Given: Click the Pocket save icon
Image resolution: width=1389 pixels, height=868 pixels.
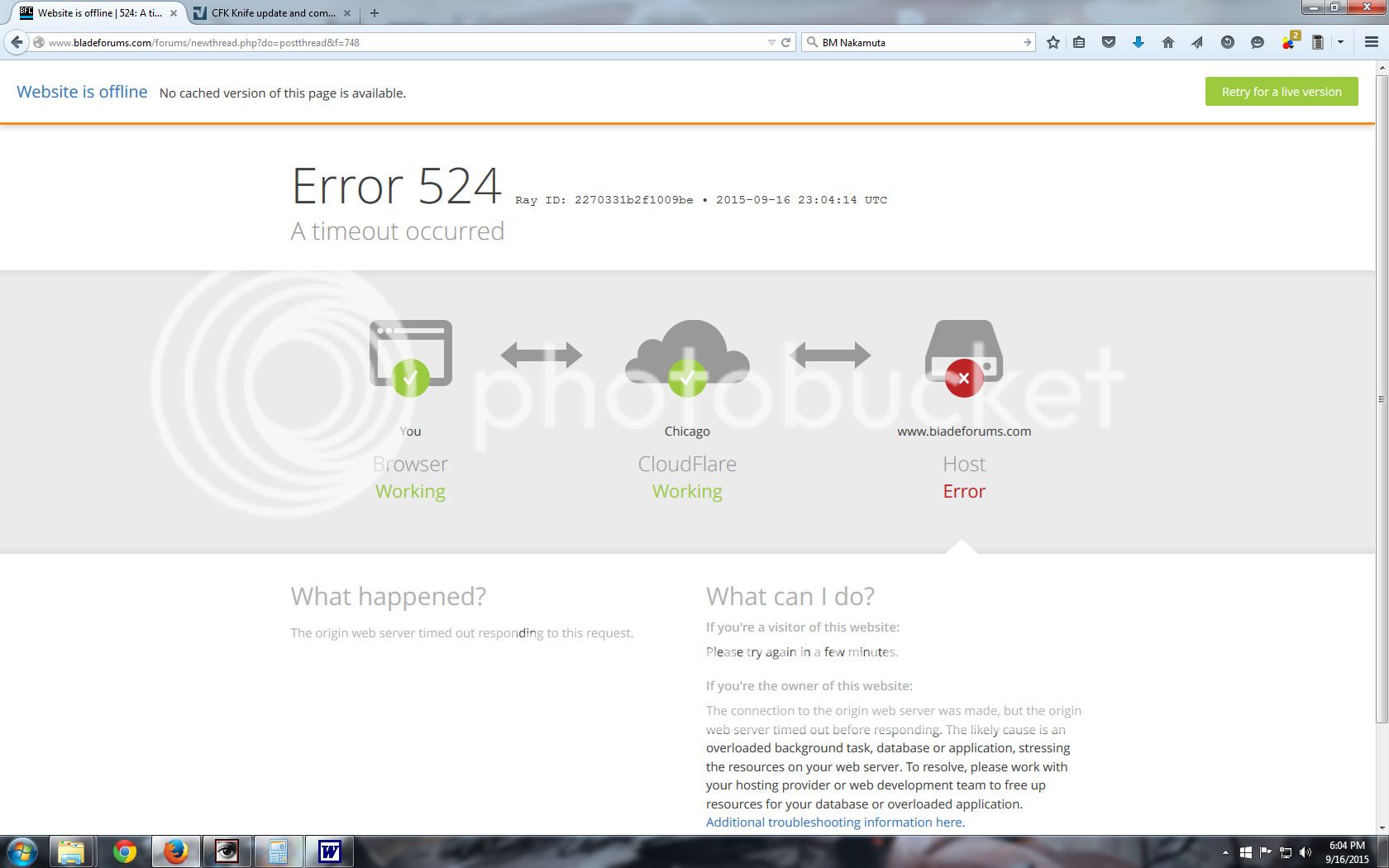Looking at the screenshot, I should tap(1109, 42).
